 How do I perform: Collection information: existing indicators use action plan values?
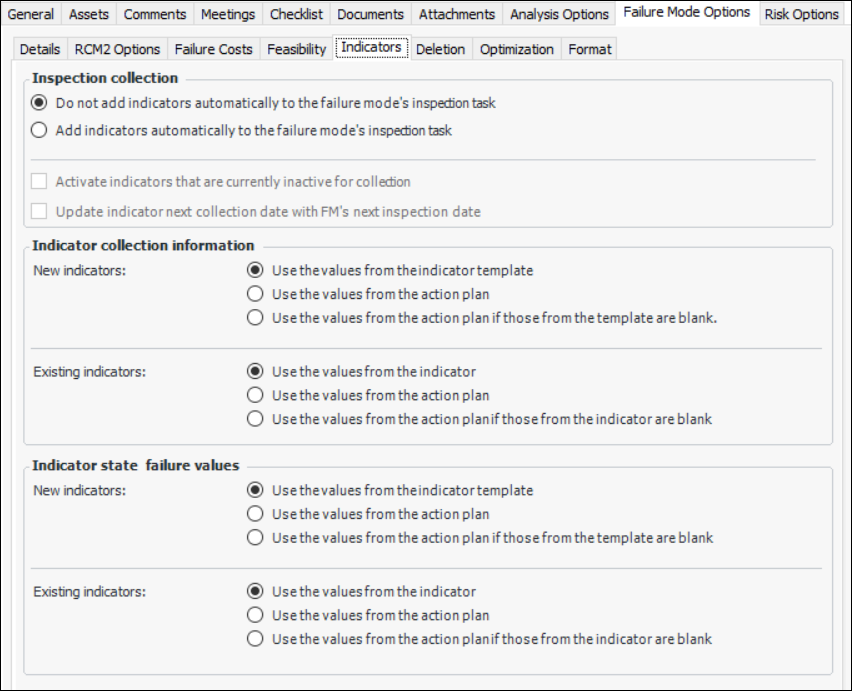click(256, 395)
